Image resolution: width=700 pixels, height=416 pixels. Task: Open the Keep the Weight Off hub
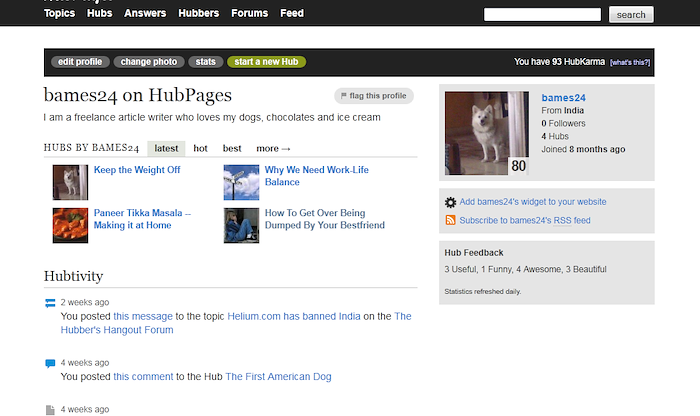(x=137, y=170)
